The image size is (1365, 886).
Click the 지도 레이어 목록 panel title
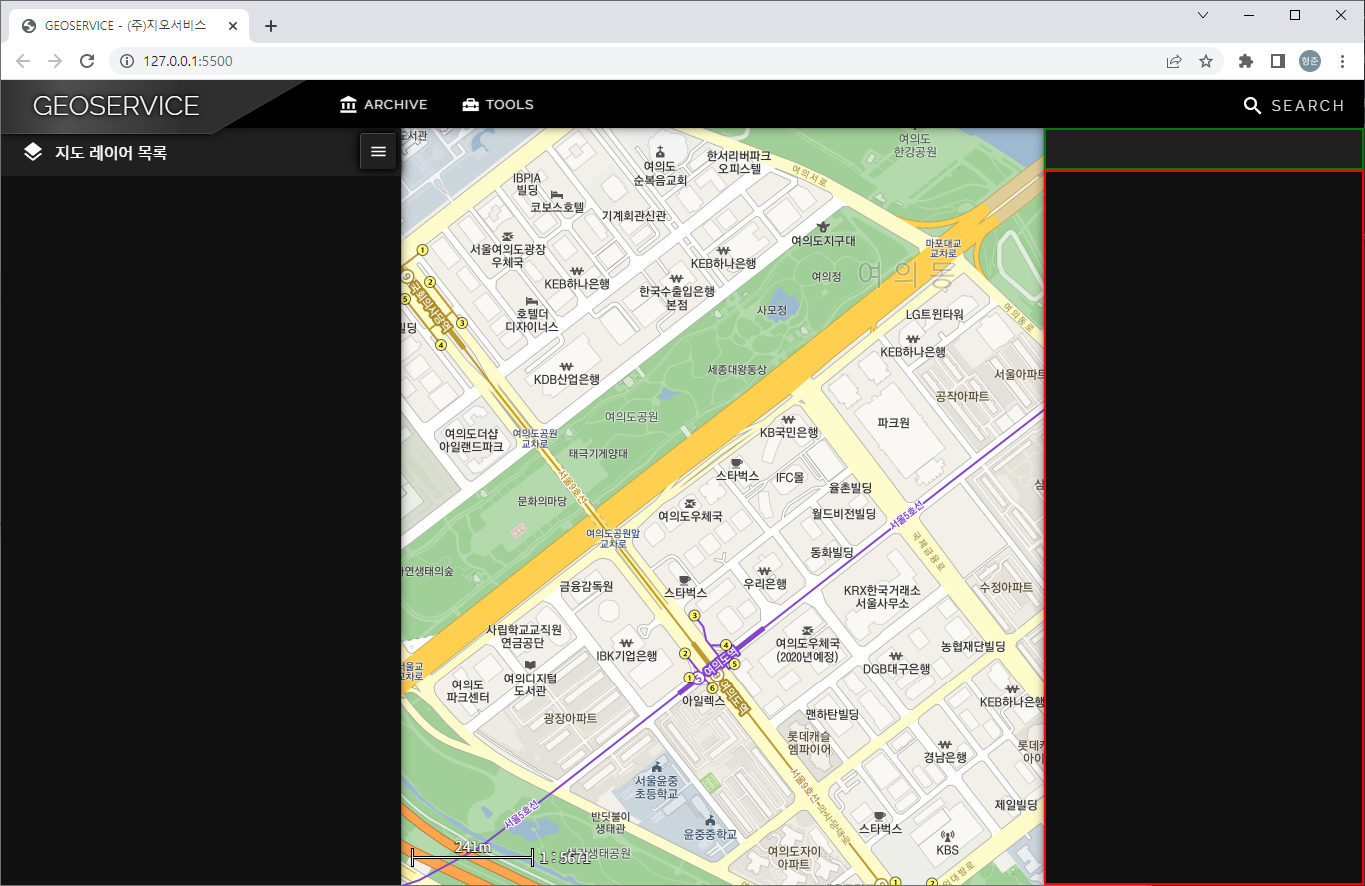point(111,153)
